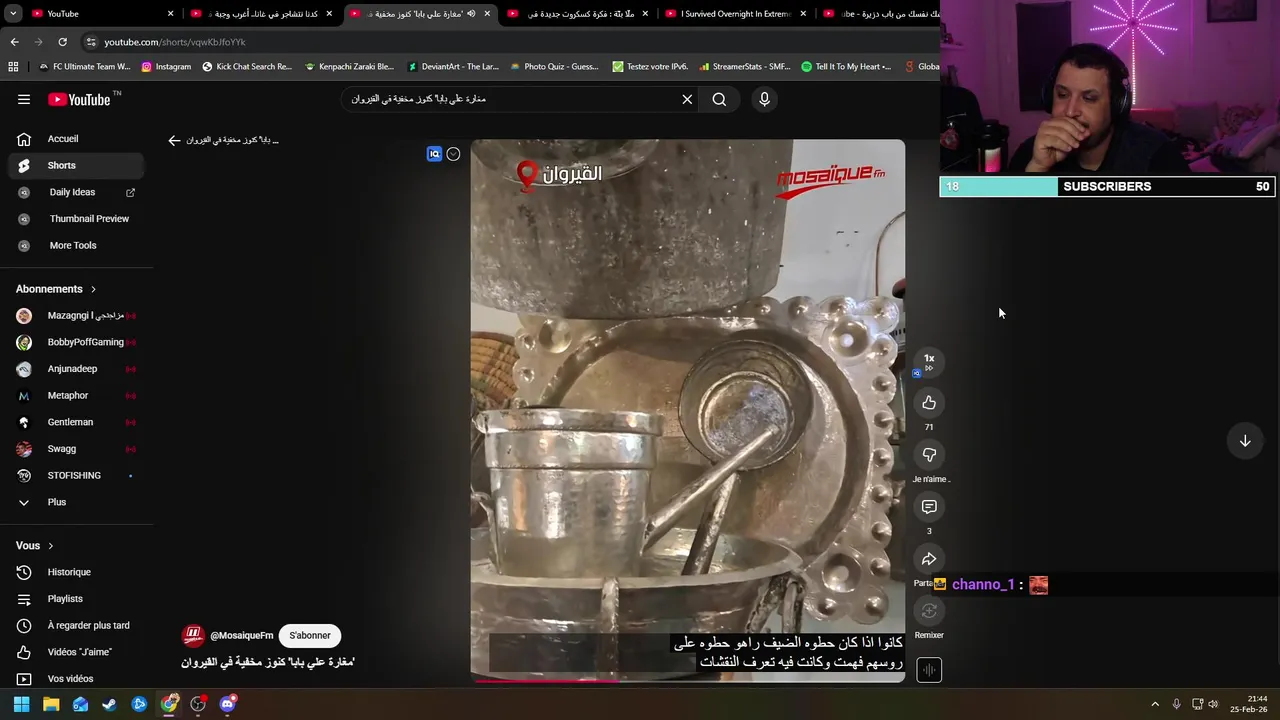Open the BobbyPoffGaming subscription channel

pos(77,342)
